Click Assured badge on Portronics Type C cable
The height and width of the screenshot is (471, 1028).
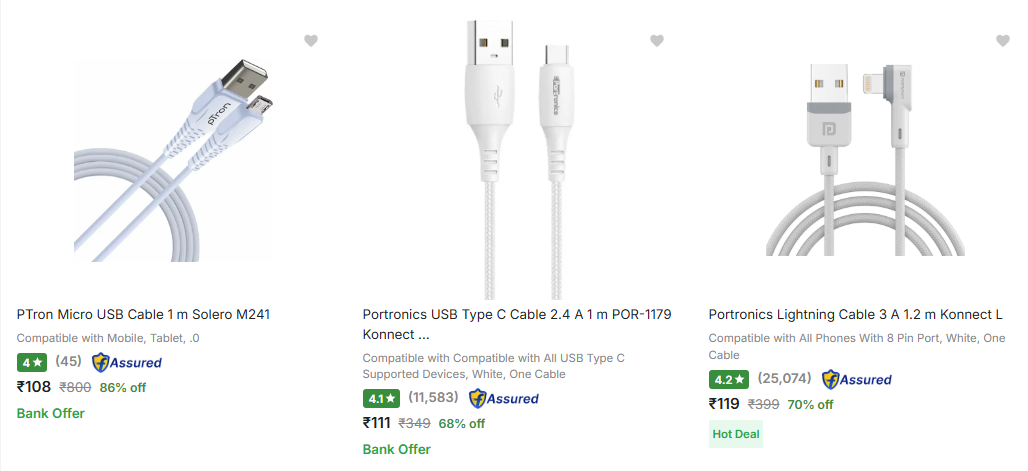point(504,398)
